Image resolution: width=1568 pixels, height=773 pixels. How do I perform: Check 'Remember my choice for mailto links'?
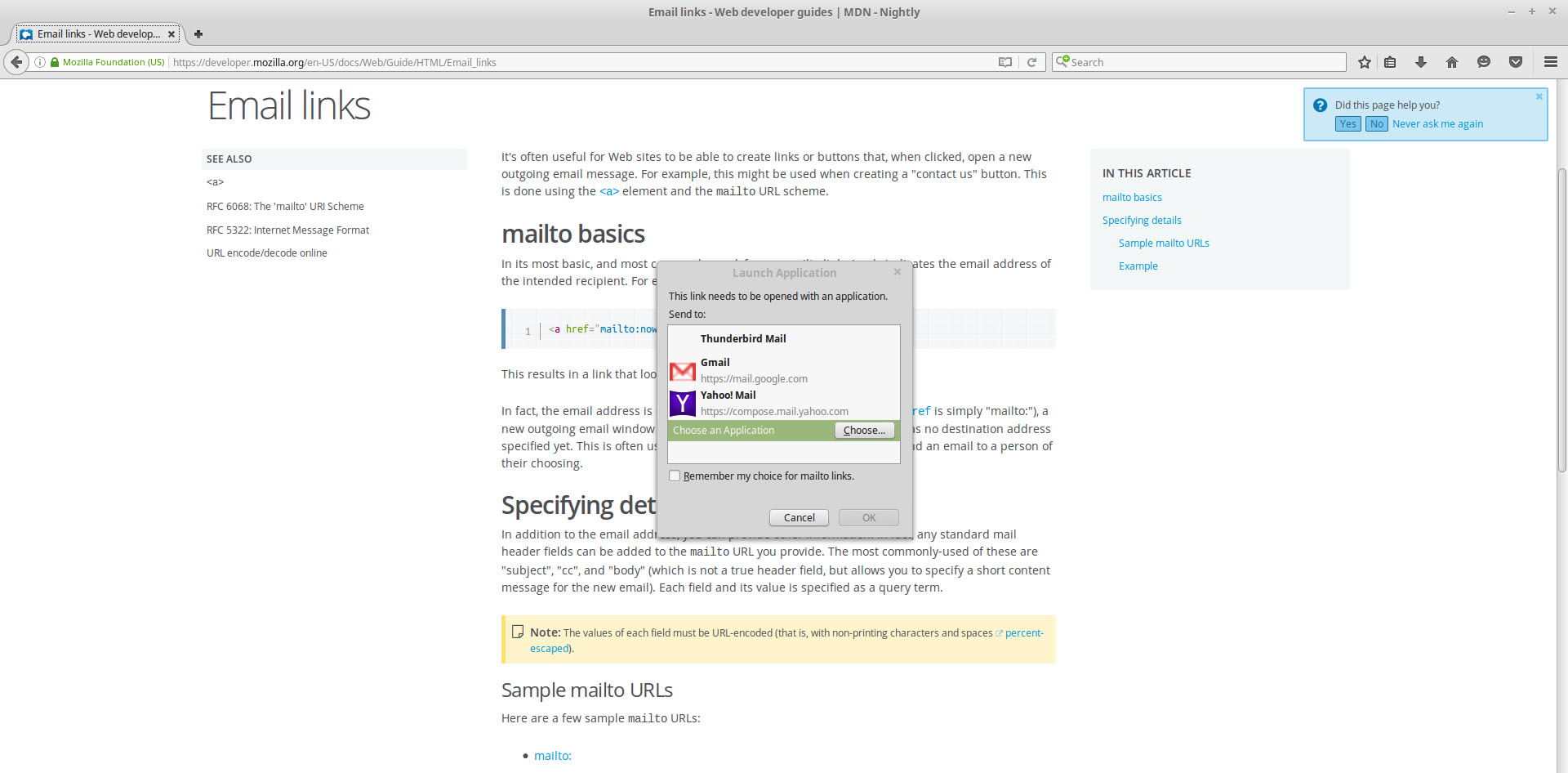(x=675, y=476)
